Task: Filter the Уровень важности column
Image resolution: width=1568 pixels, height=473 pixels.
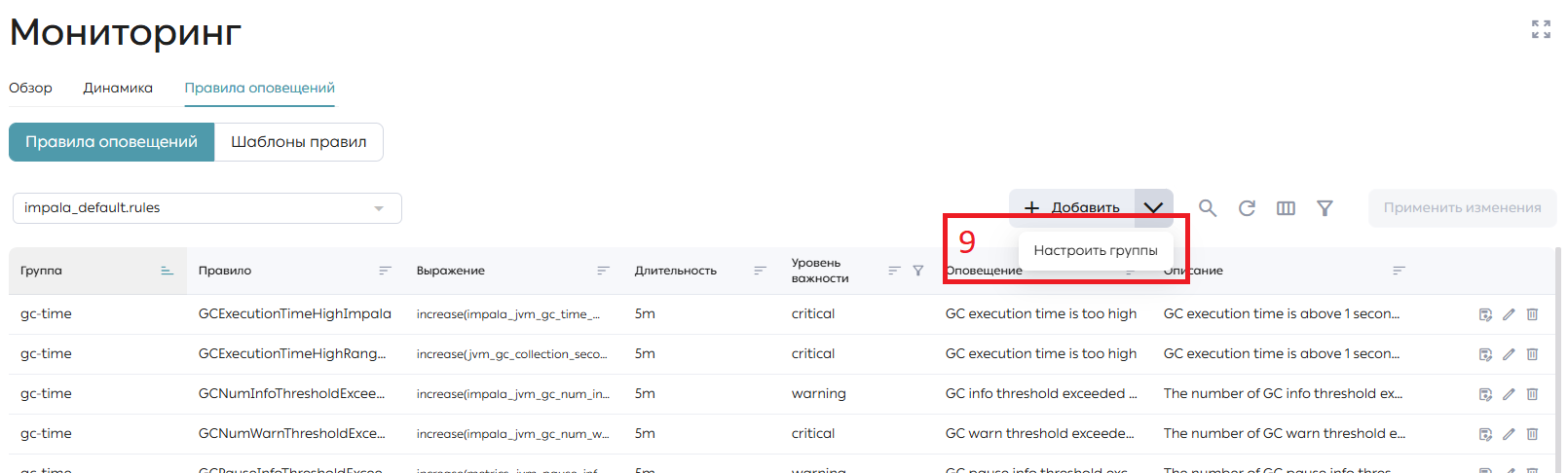Action: click(917, 271)
